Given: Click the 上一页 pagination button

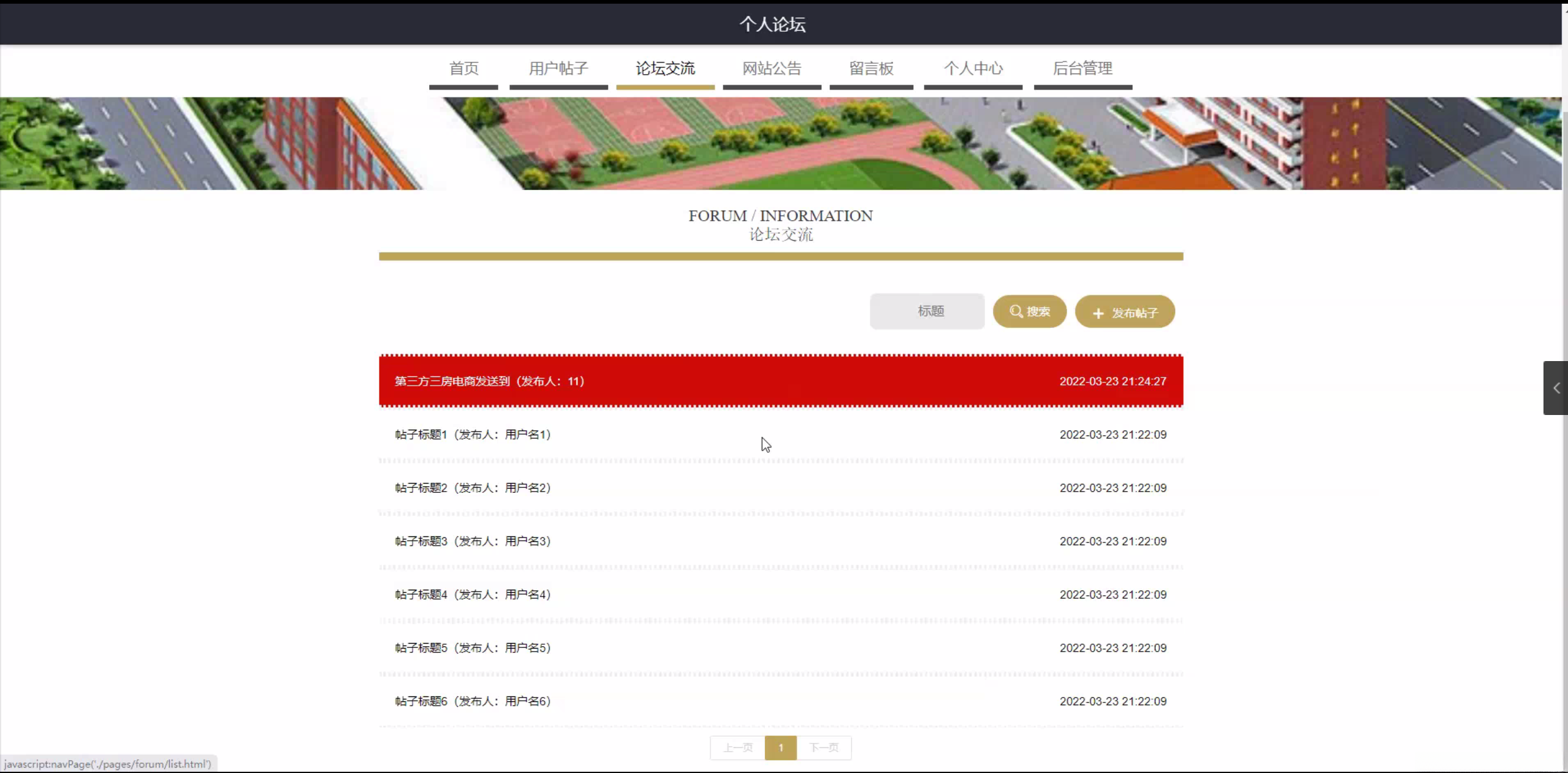Looking at the screenshot, I should 737,748.
